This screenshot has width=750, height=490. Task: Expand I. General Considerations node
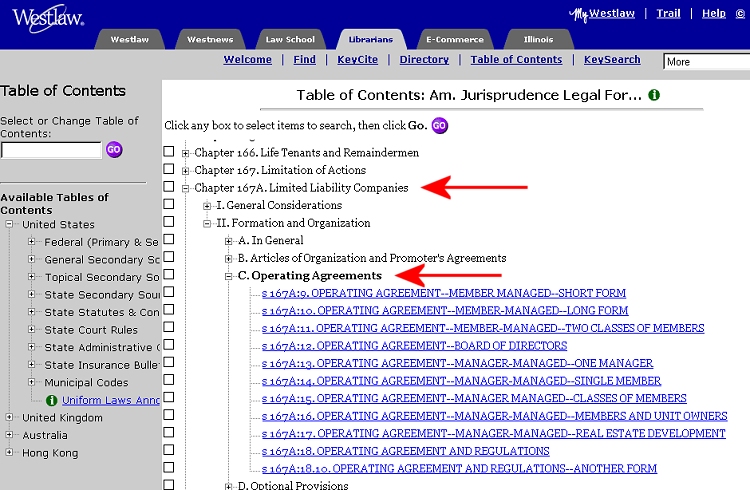[x=207, y=206]
